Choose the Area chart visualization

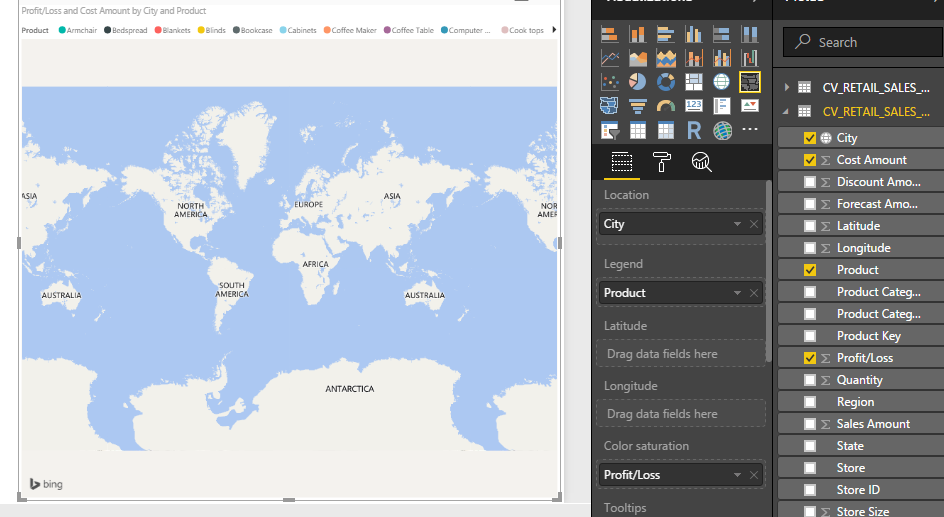pos(638,58)
